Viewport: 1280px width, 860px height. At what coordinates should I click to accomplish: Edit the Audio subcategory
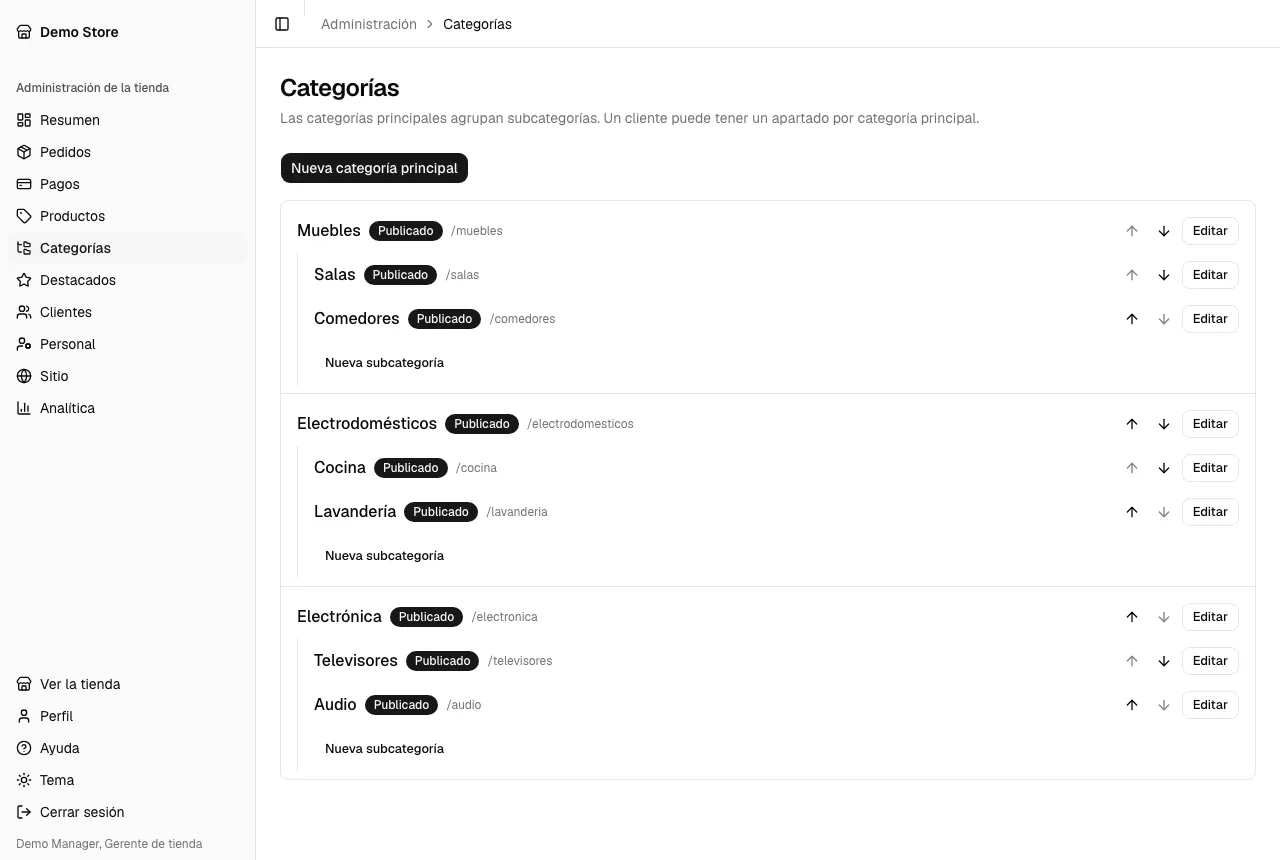point(1210,705)
